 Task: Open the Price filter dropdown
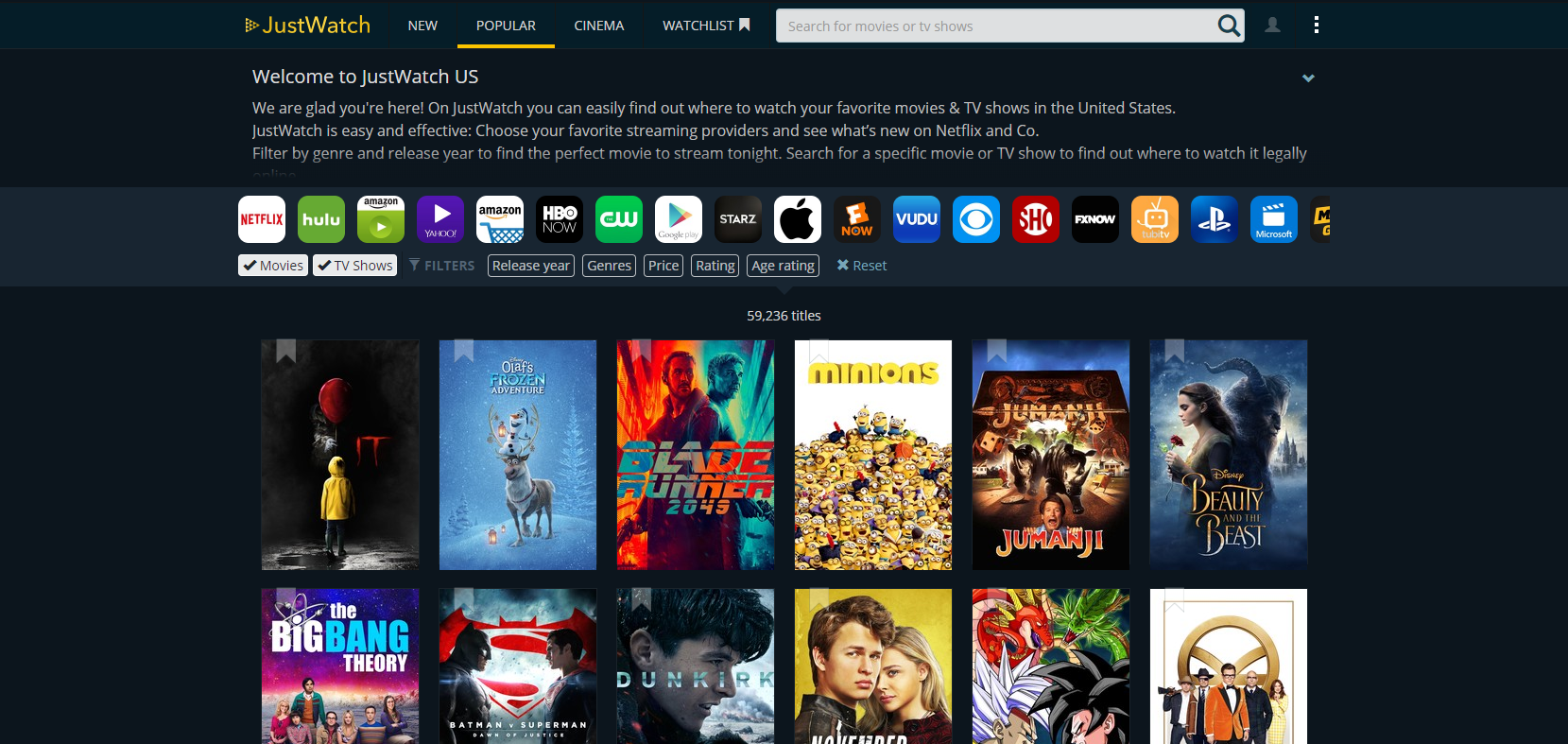[x=663, y=266]
